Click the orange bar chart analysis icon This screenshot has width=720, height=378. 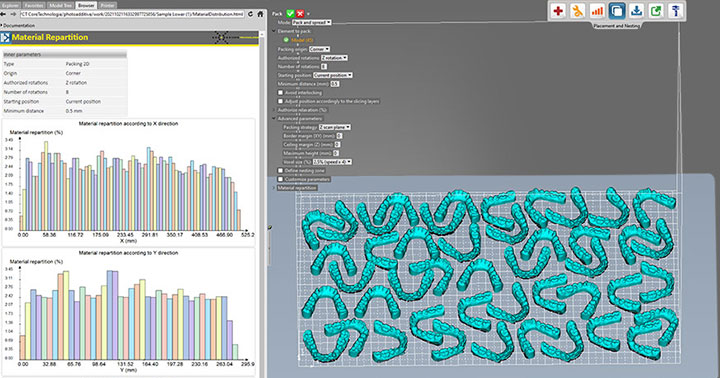coord(597,11)
